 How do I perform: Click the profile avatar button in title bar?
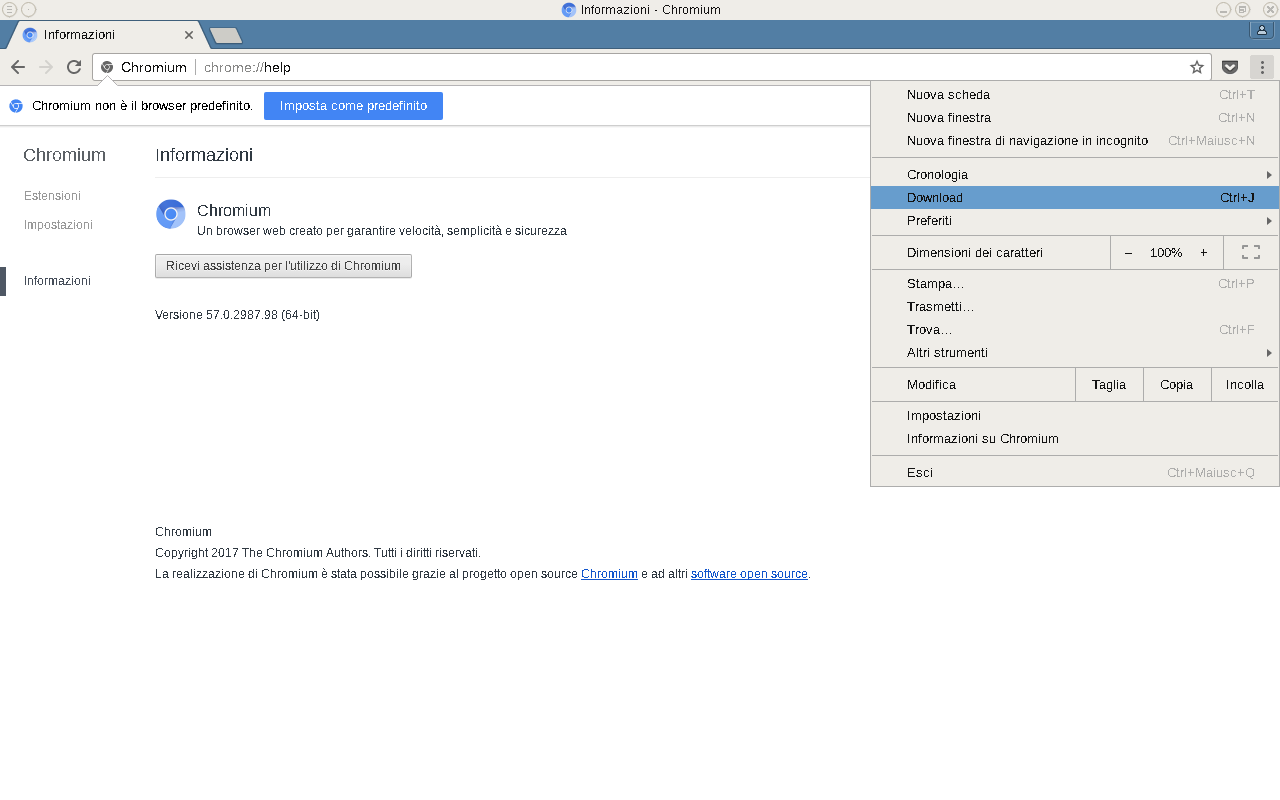[x=1262, y=30]
